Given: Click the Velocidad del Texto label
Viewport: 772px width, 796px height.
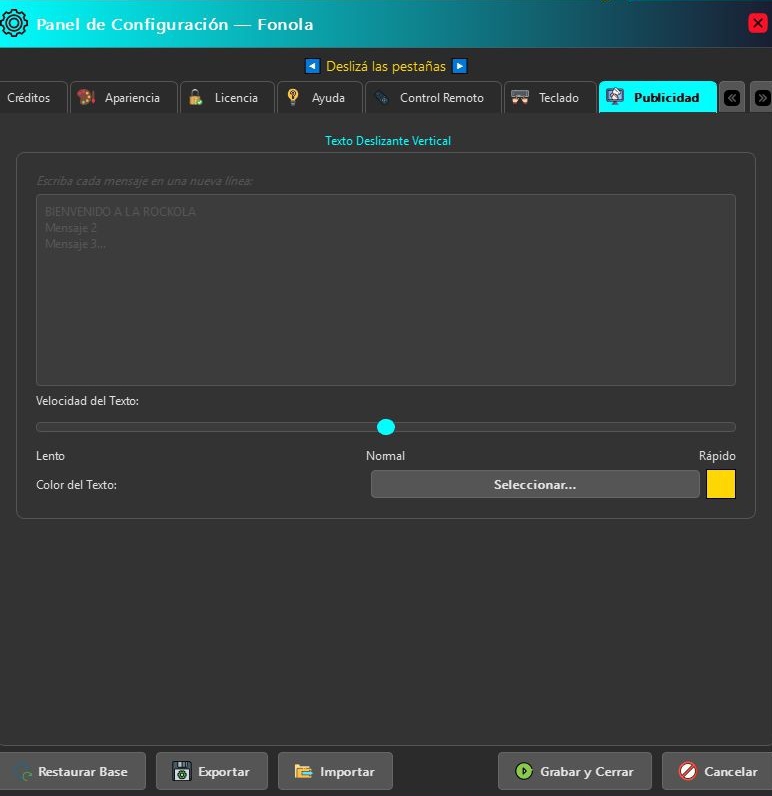Looking at the screenshot, I should coord(87,401).
